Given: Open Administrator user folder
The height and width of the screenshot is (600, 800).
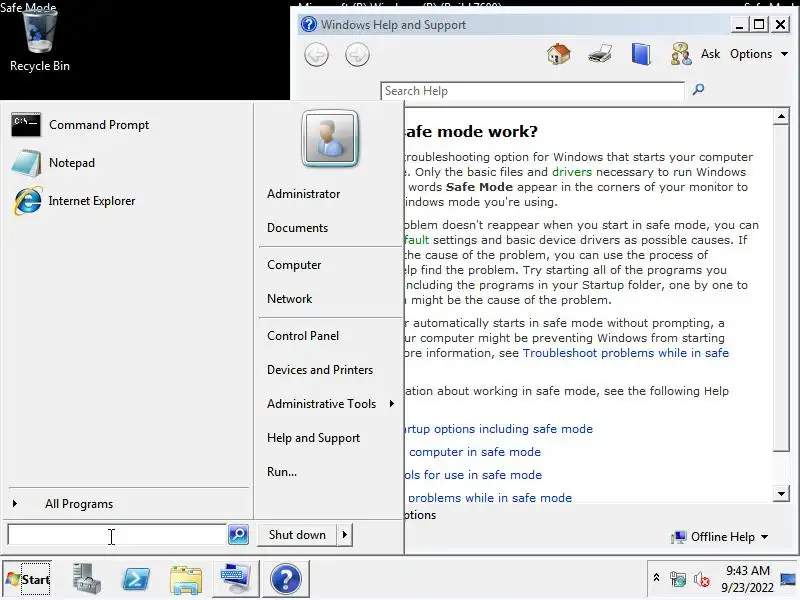Looking at the screenshot, I should (x=304, y=194).
